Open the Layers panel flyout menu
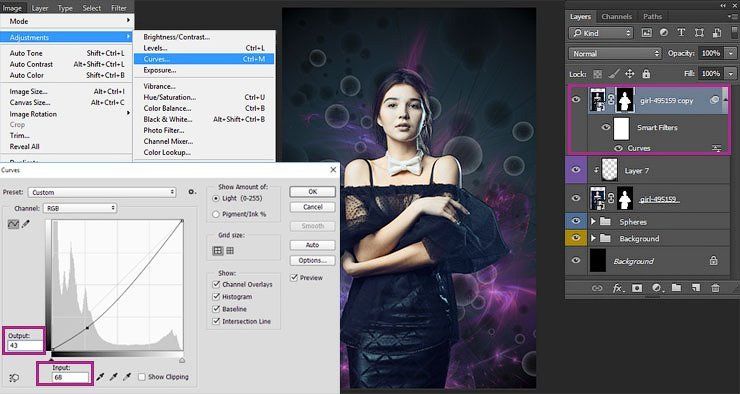 point(731,16)
